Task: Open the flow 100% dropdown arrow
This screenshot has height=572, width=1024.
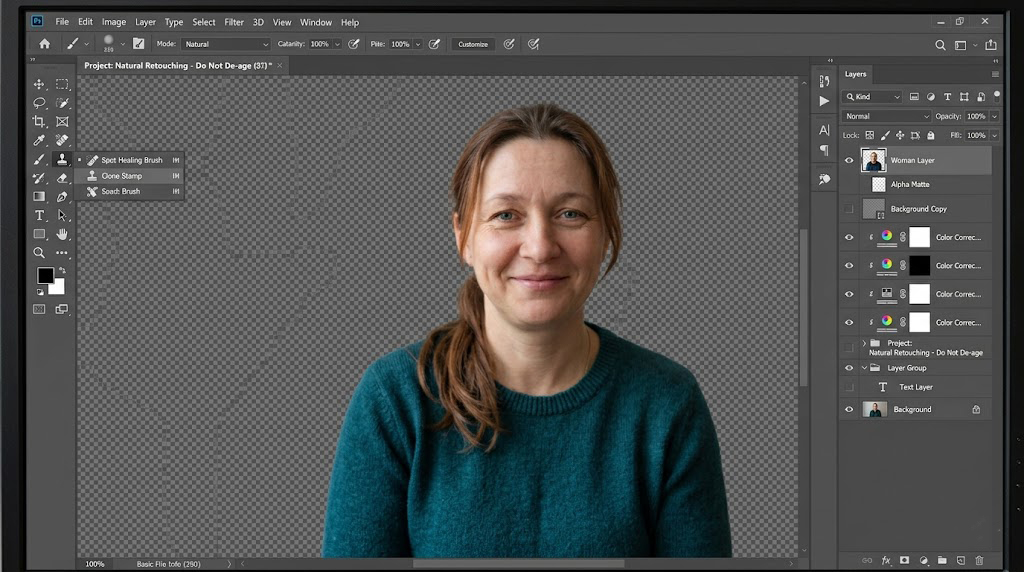Action: 418,44
